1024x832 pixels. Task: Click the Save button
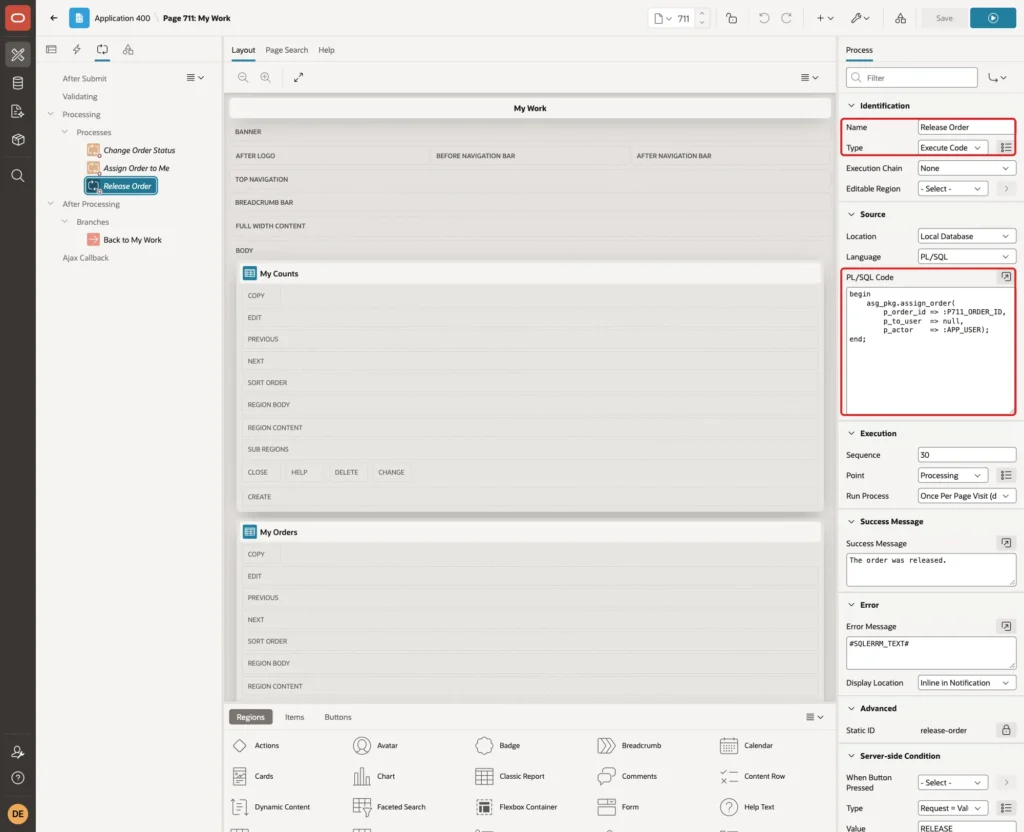tap(944, 18)
